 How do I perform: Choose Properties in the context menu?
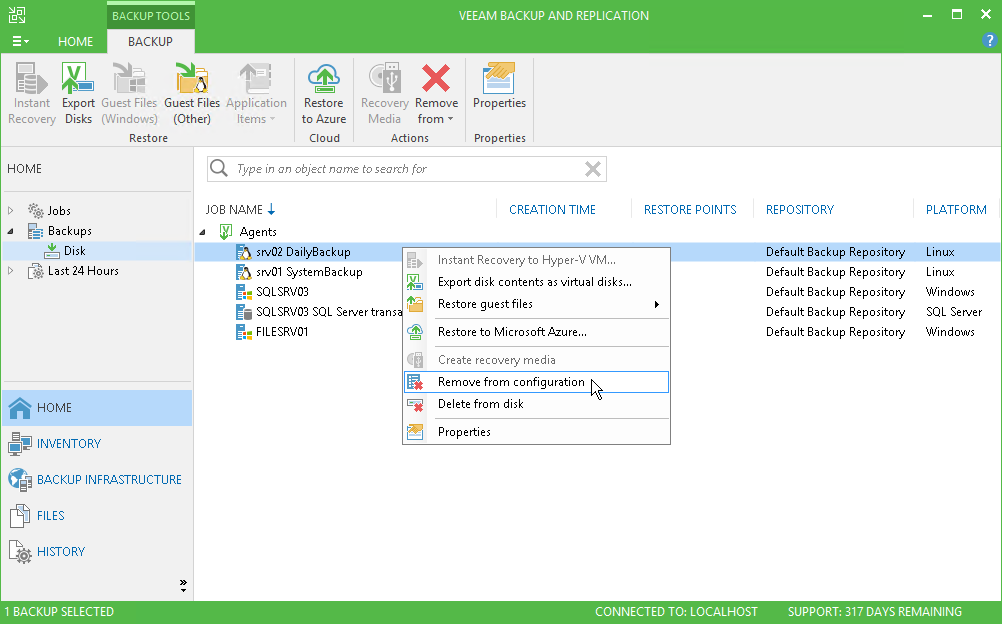tap(536, 432)
